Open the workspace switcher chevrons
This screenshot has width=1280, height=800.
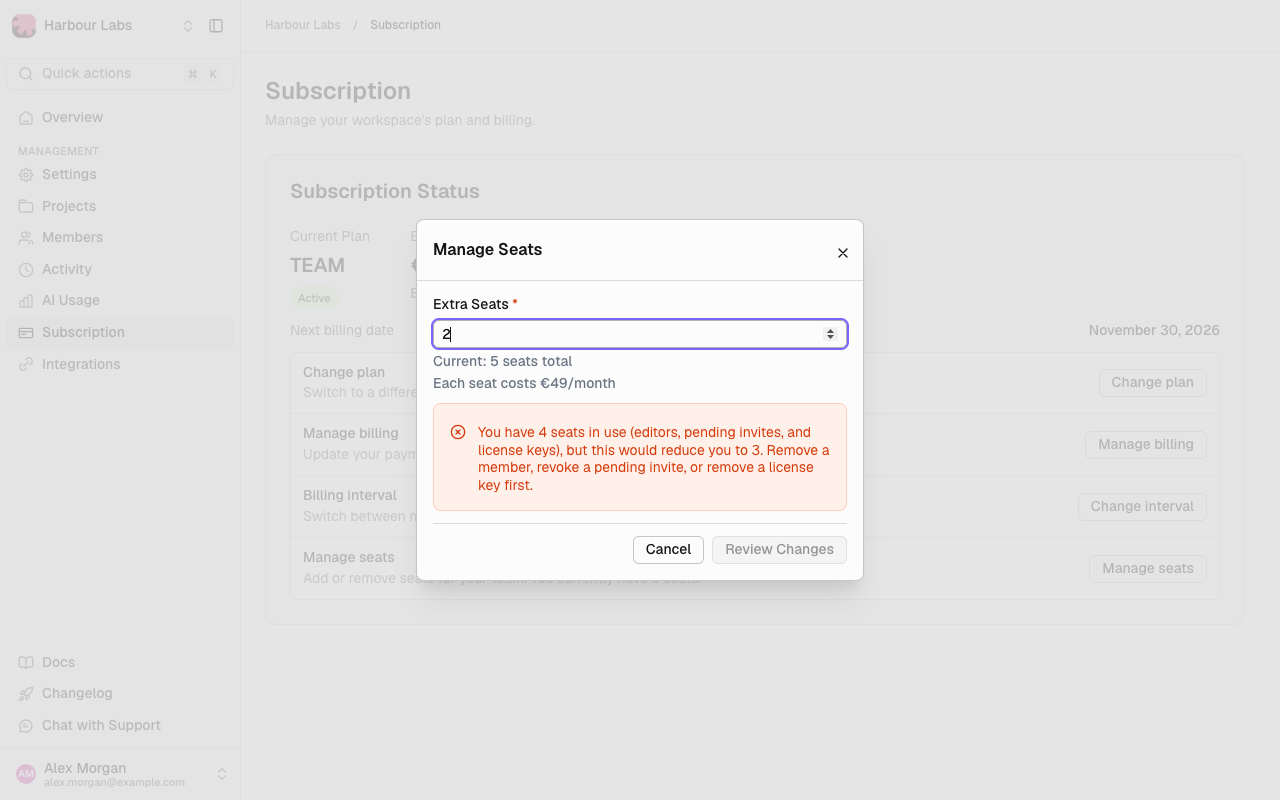(x=188, y=26)
